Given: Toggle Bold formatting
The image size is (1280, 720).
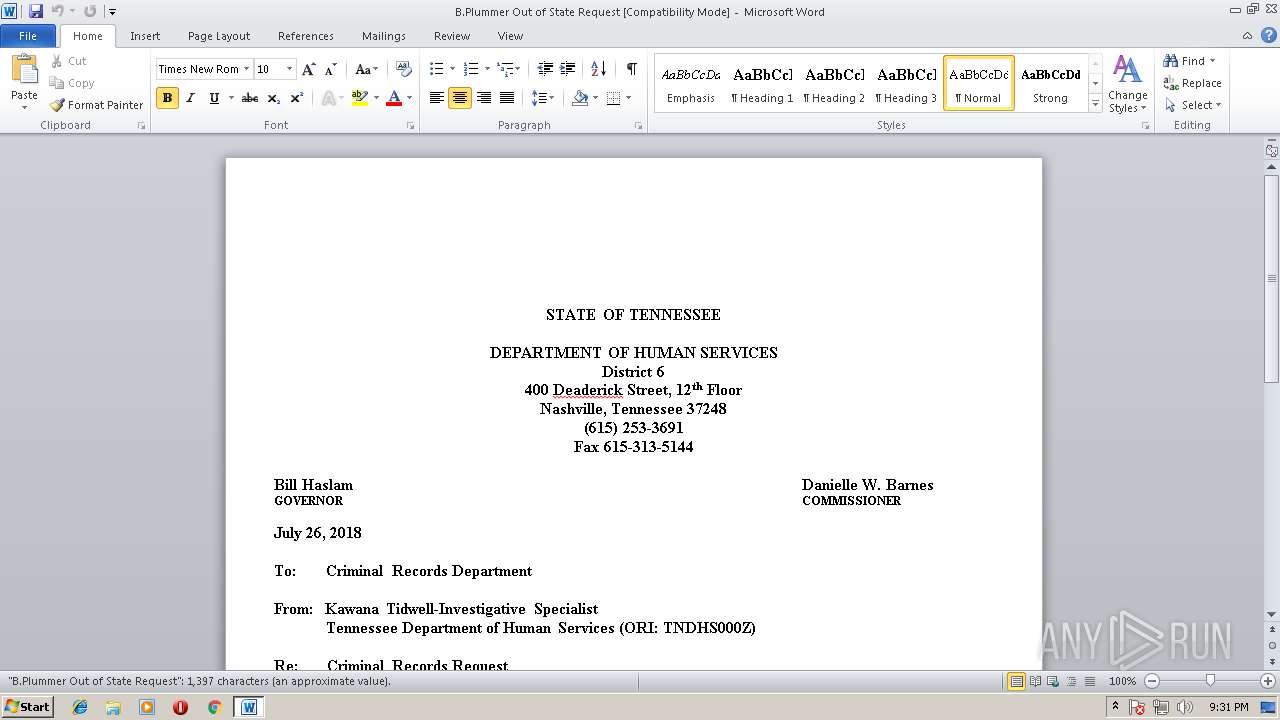Looking at the screenshot, I should point(167,98).
